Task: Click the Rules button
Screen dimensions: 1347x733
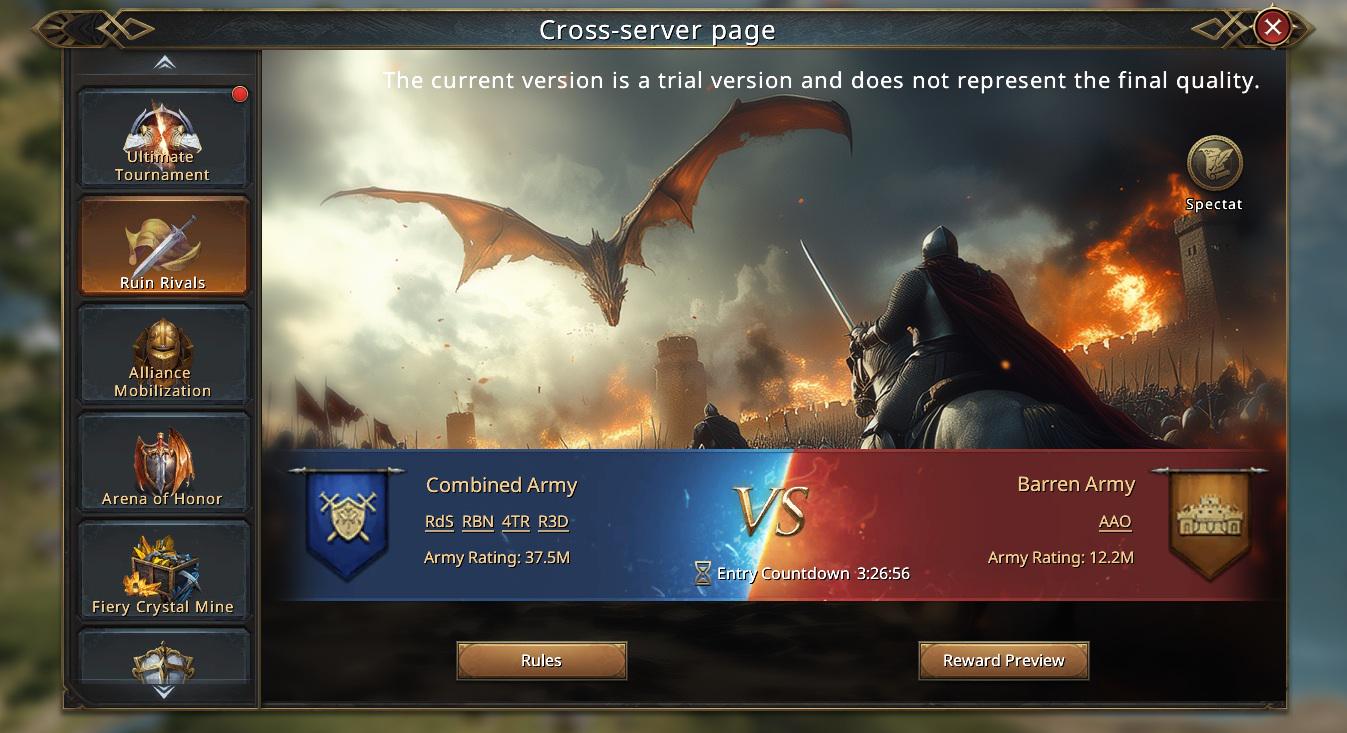Action: [541, 661]
